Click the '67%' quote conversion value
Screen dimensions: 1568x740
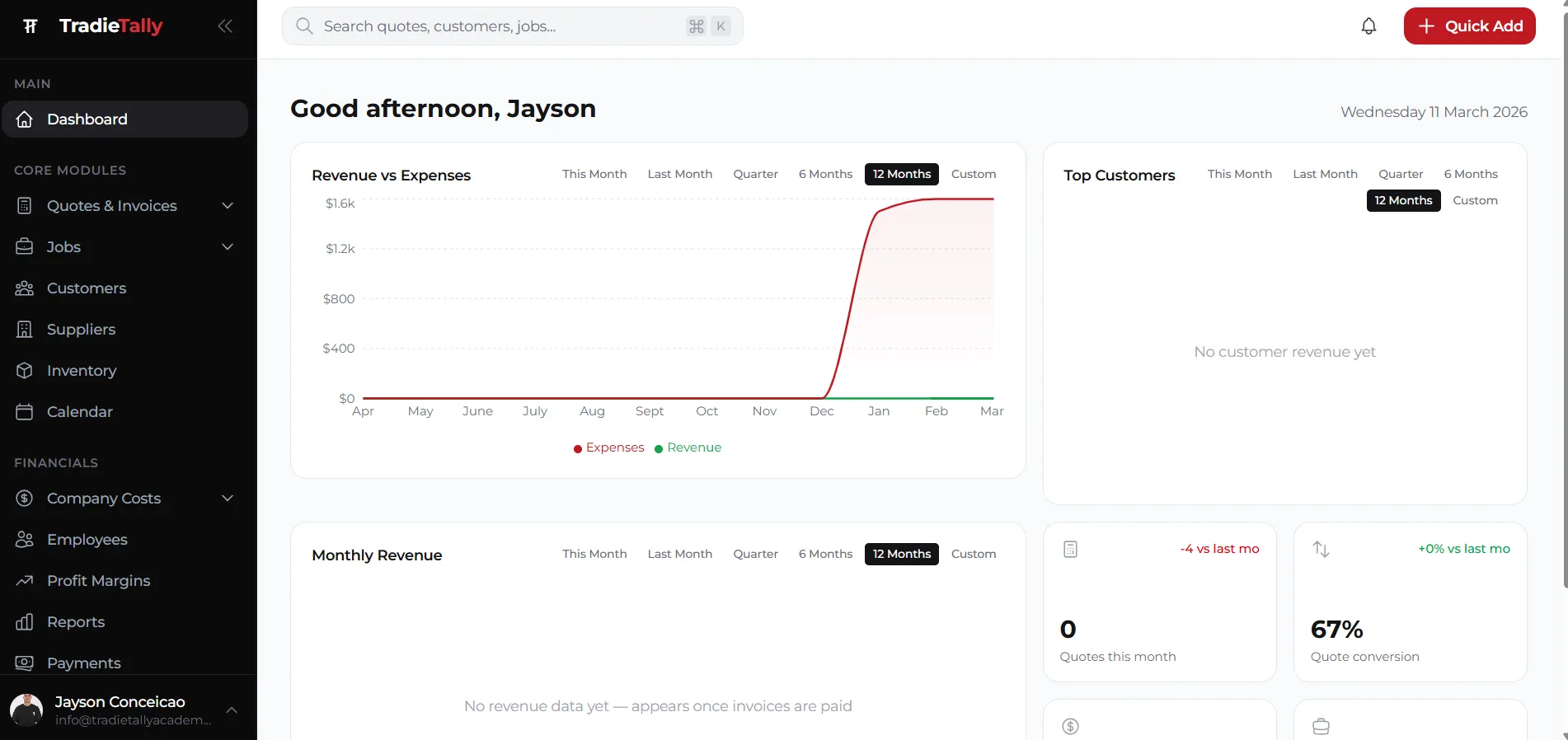[1336, 630]
